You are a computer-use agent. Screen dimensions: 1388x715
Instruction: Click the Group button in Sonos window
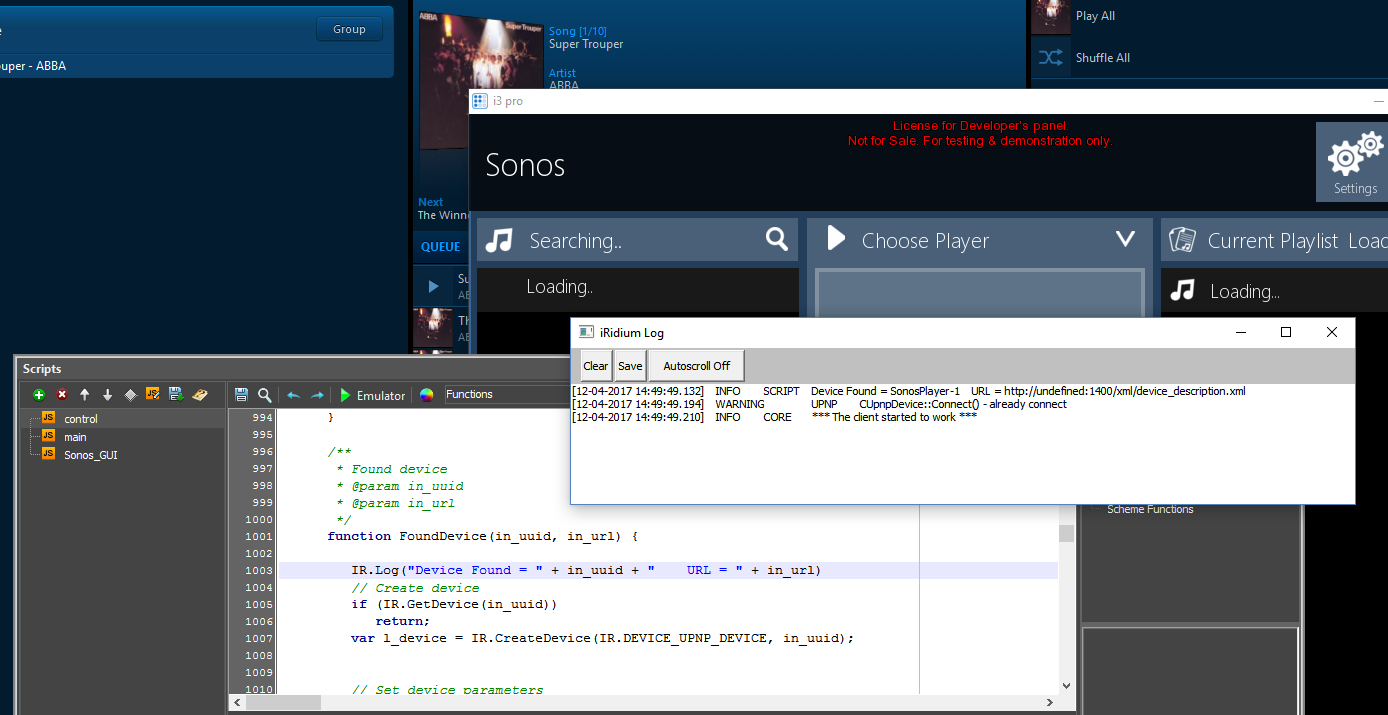pyautogui.click(x=349, y=29)
